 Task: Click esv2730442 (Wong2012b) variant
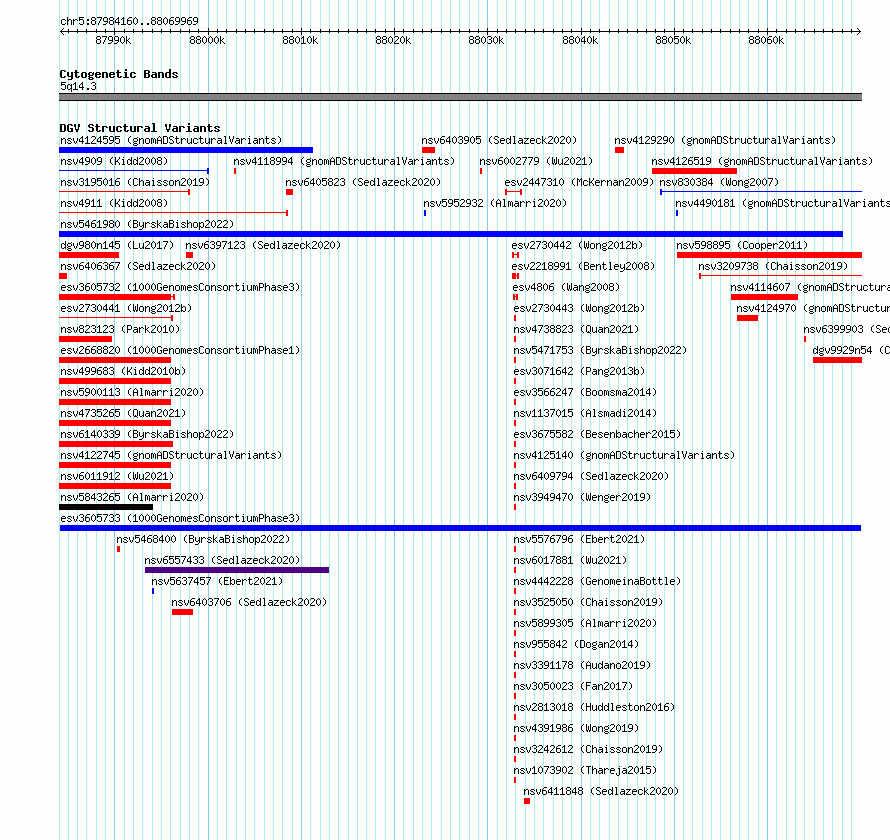(x=577, y=245)
